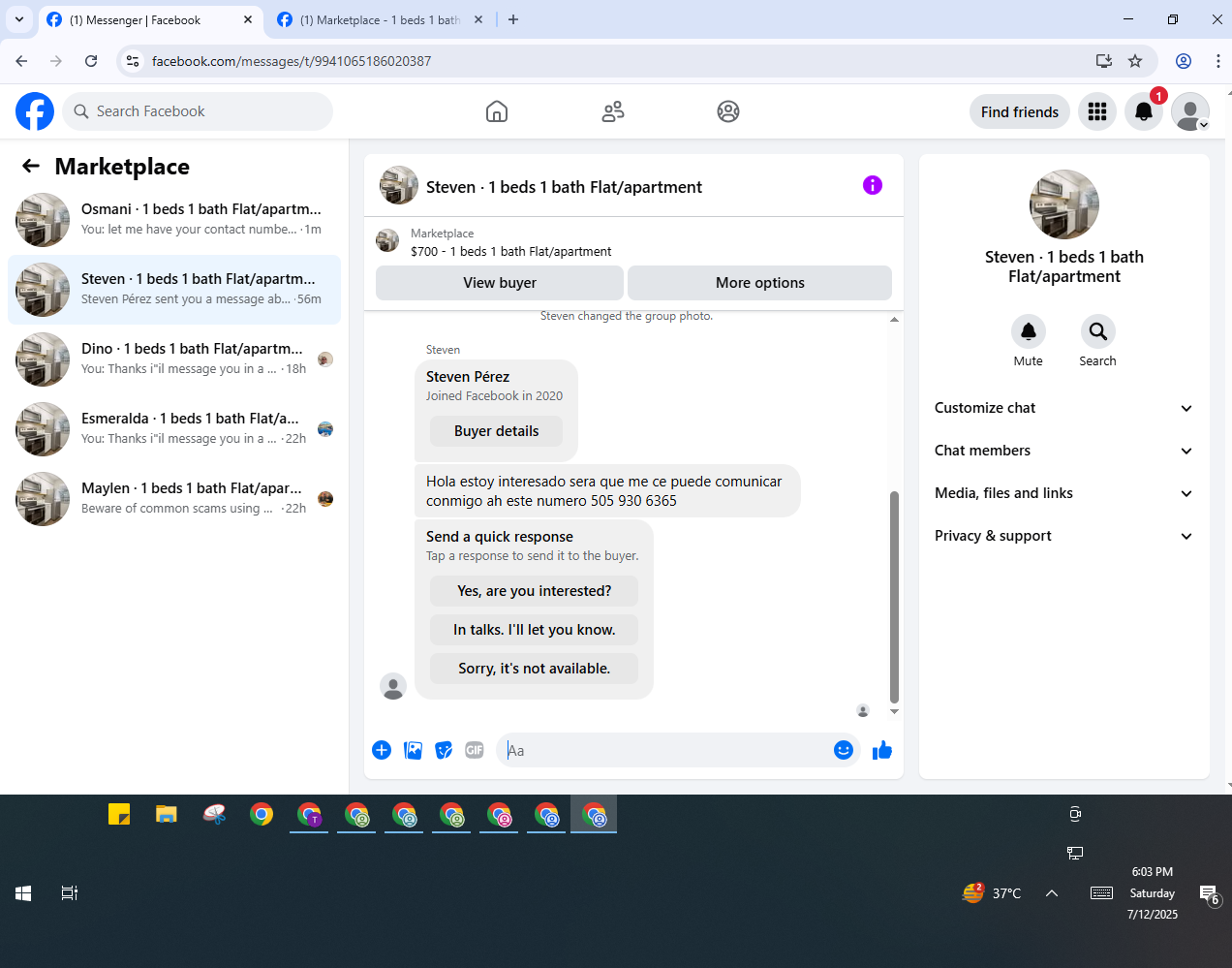Click the chat scrollbar thumb
This screenshot has height=968, width=1232.
pos(894,596)
